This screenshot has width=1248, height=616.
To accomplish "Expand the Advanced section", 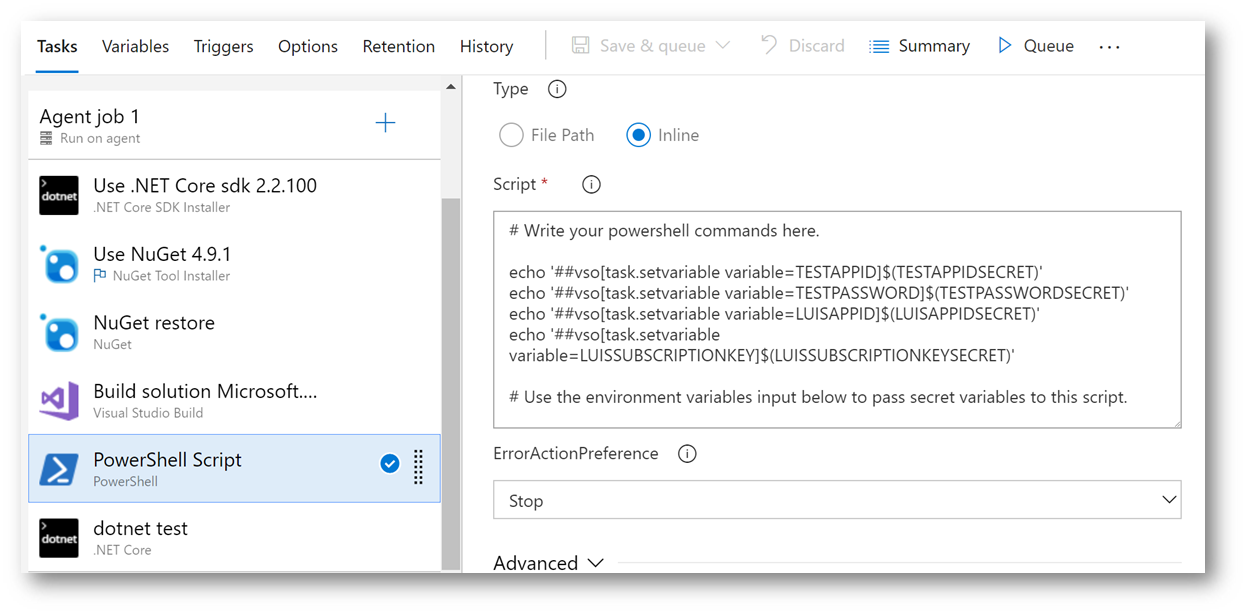I will 548,563.
